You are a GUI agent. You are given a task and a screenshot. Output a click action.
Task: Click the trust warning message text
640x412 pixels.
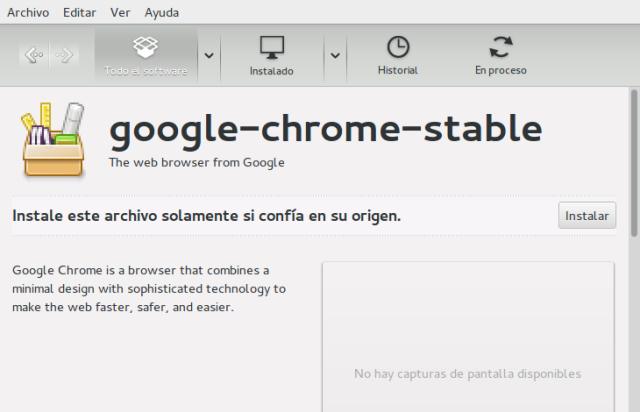[206, 215]
